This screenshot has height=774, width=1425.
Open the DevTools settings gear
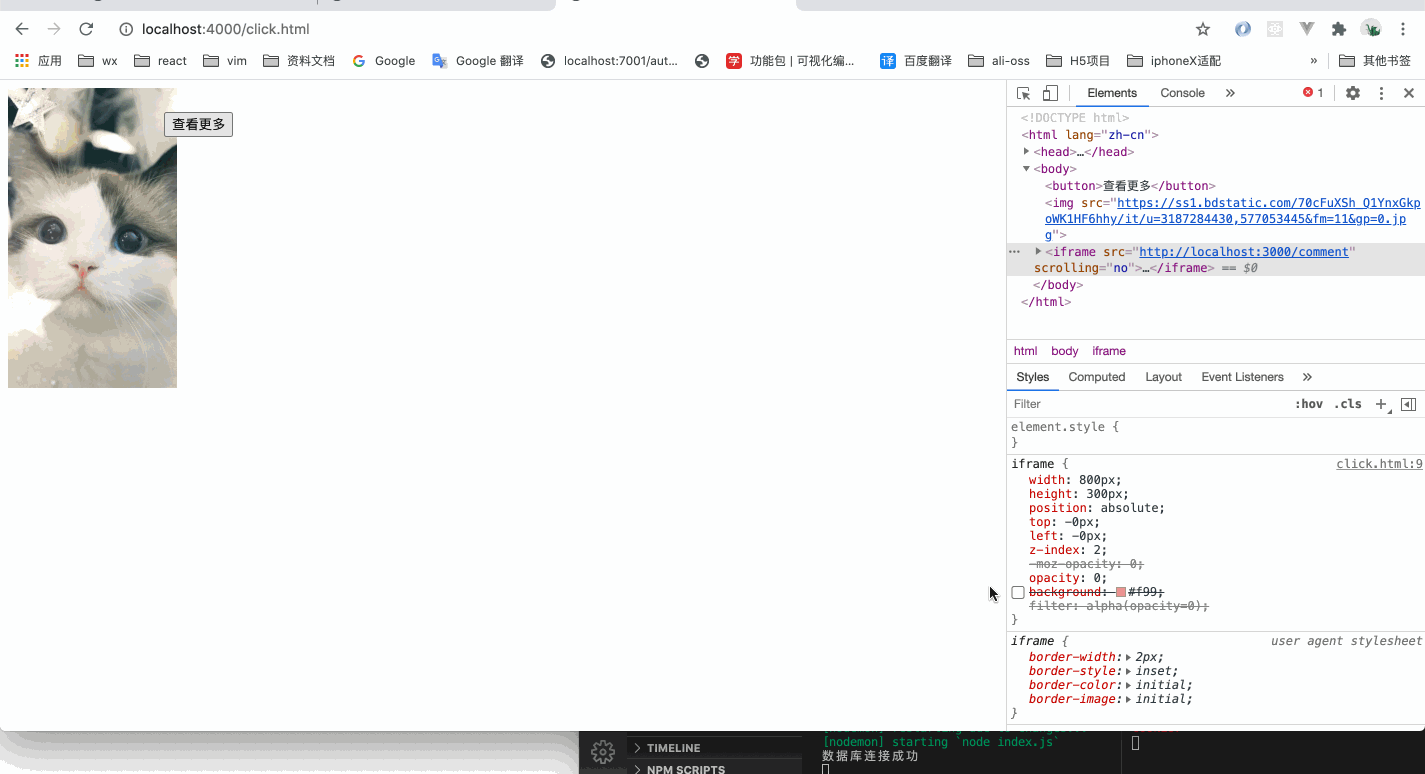1353,92
